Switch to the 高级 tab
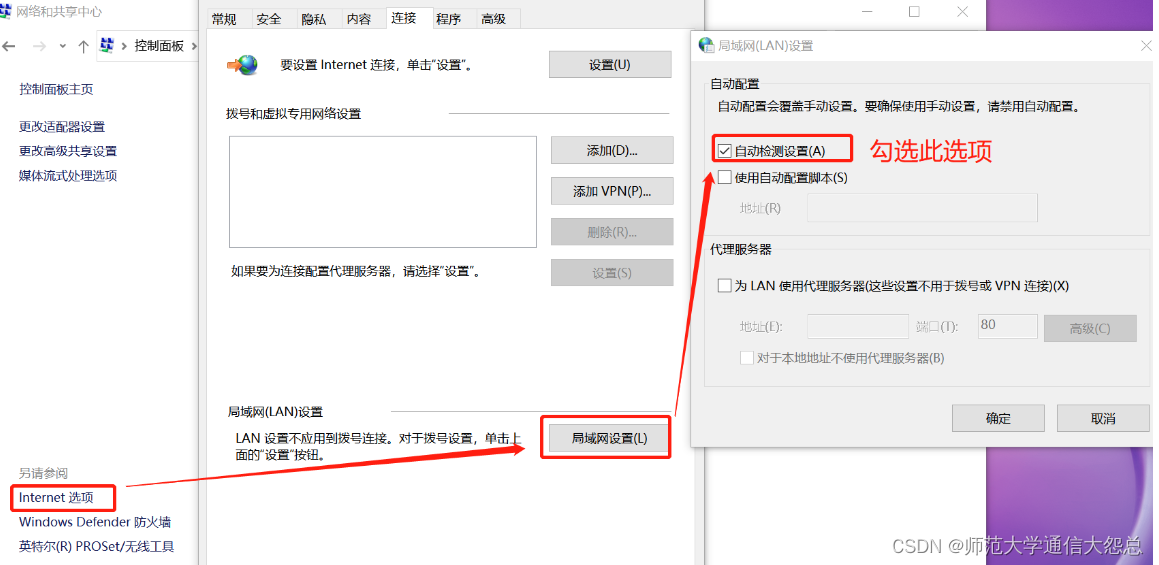 click(494, 19)
